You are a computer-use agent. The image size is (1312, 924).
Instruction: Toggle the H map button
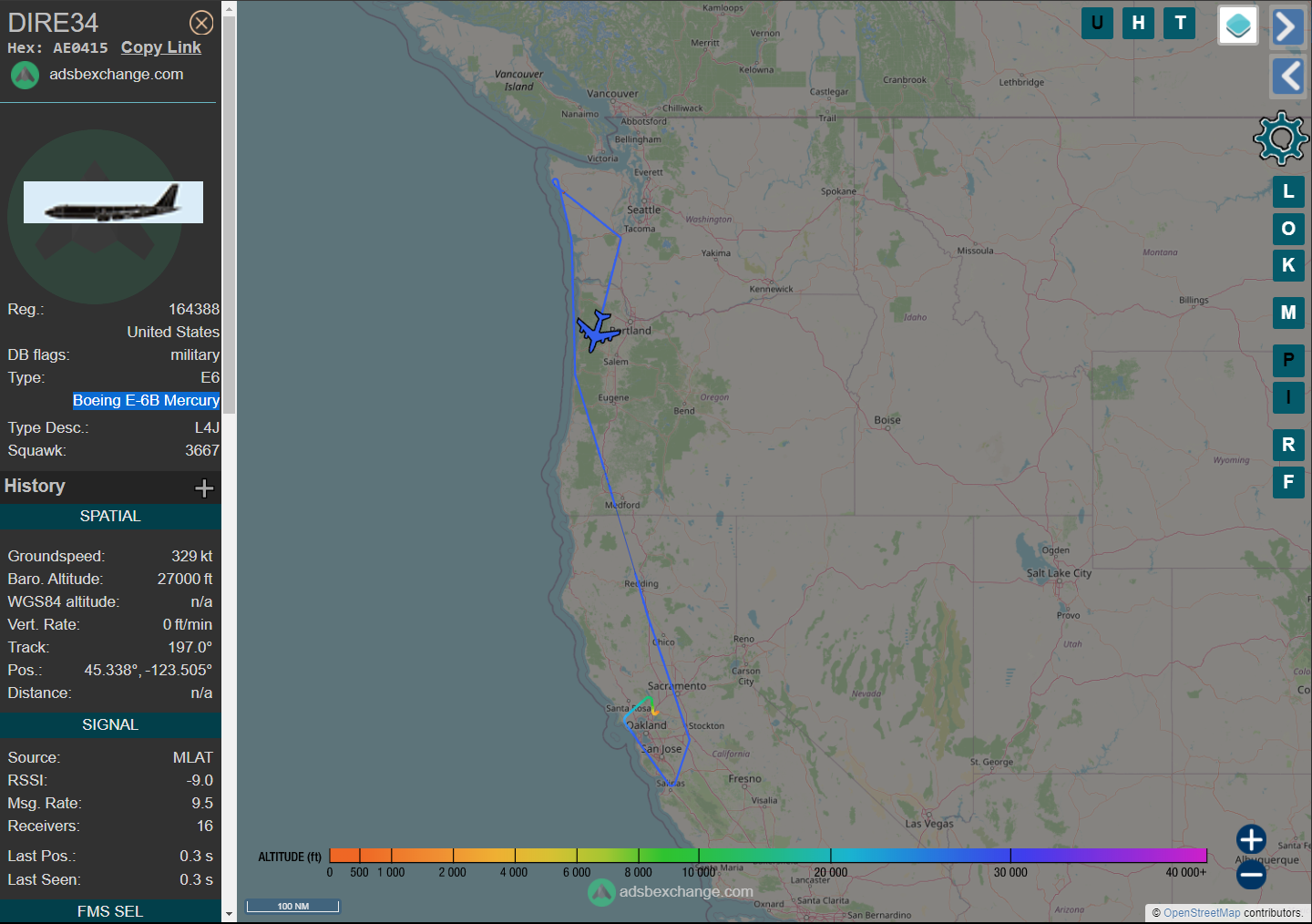pyautogui.click(x=1139, y=23)
